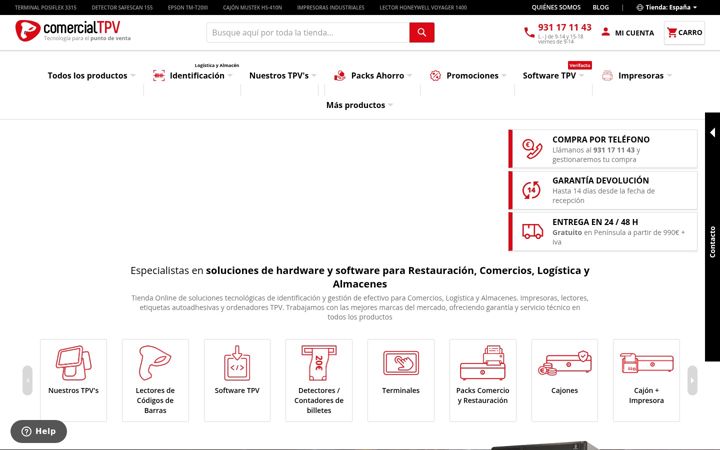Open the Terminales touchscreen icon
The height and width of the screenshot is (450, 720).
click(x=401, y=363)
